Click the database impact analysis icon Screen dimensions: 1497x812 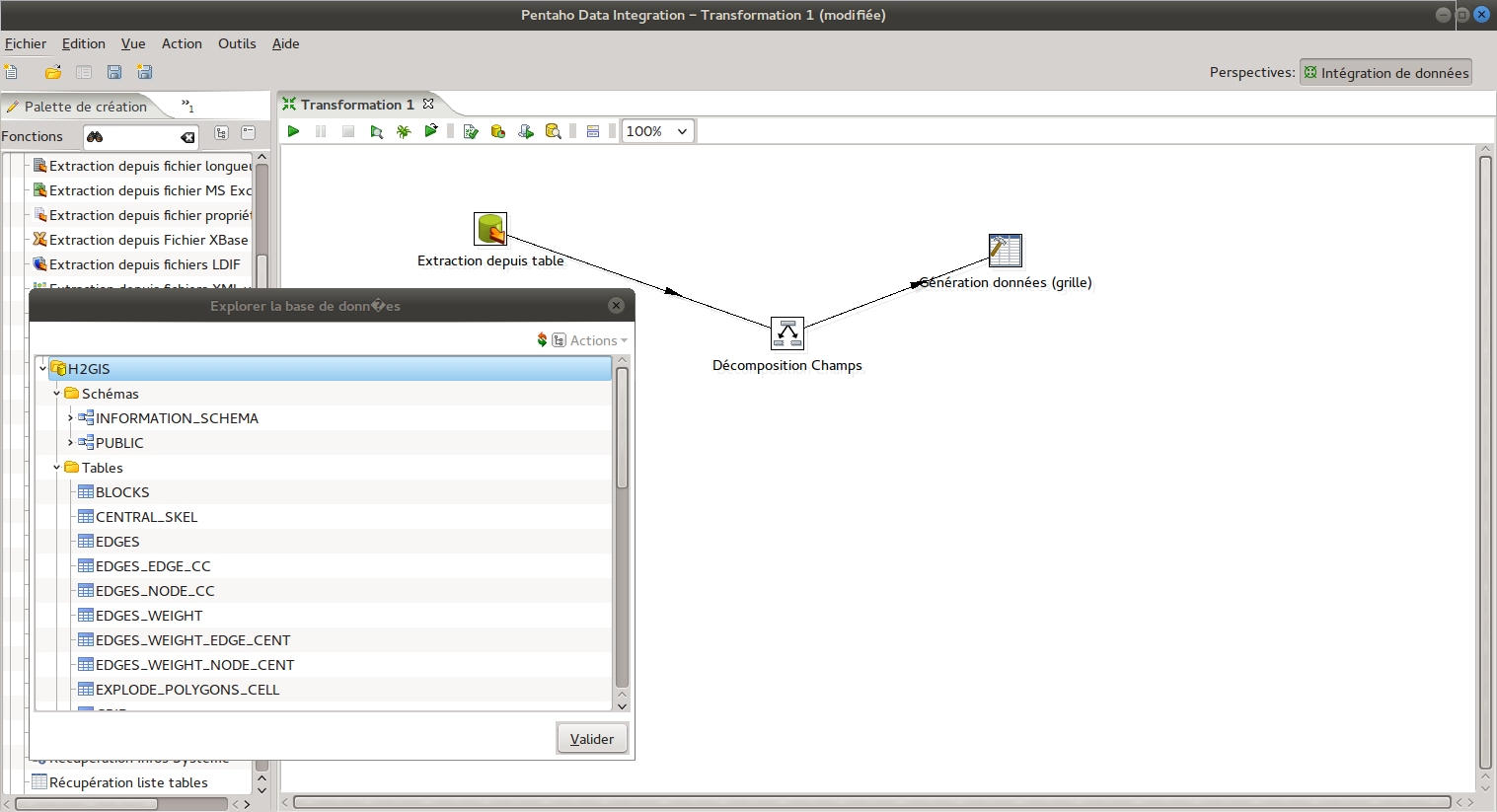(x=498, y=131)
